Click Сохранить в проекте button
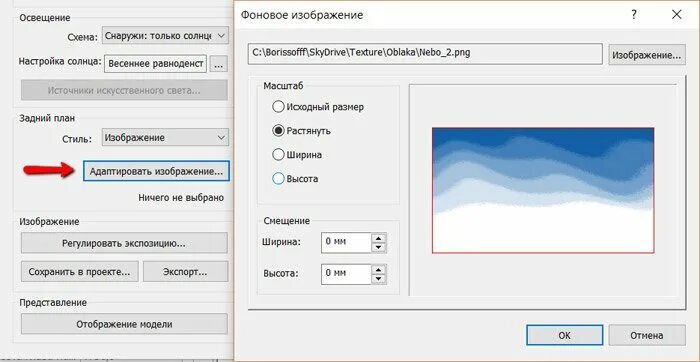 79,271
